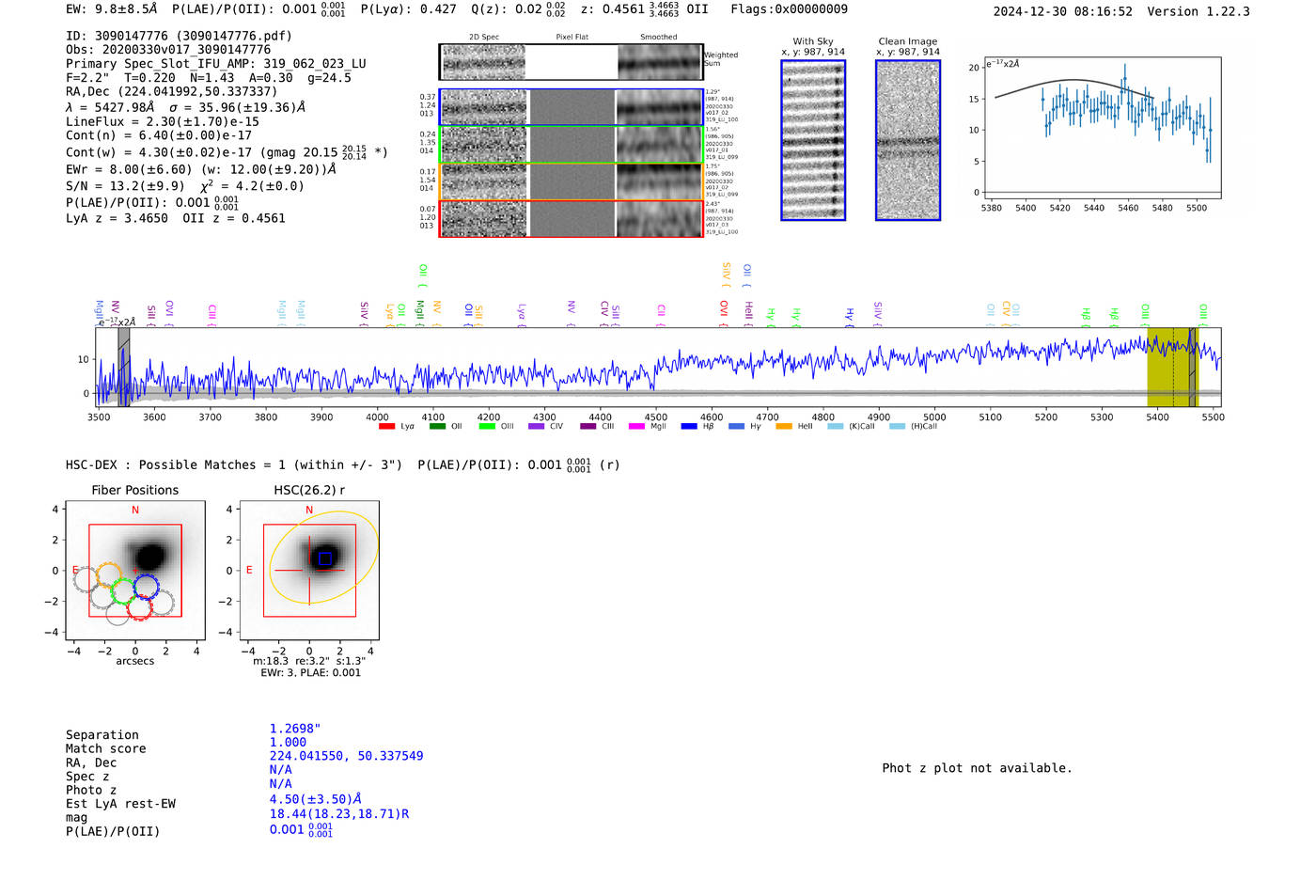Click the 'ID: 3090147776 (3090147776.pdf)' line
Image resolution: width=1316 pixels, height=896 pixels.
coord(179,36)
